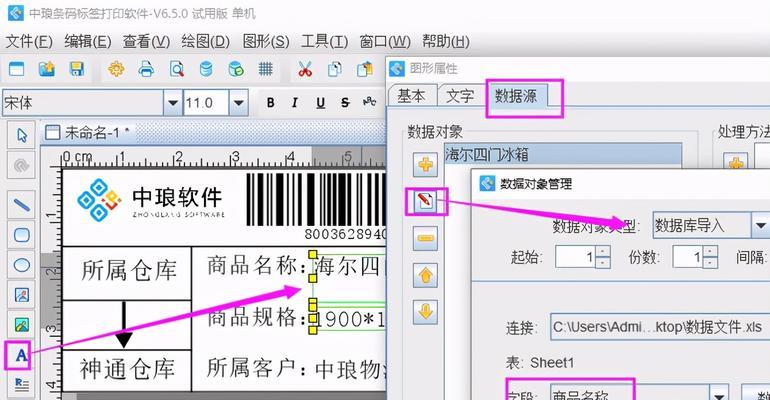Select the ellipse drawing tool
This screenshot has height=400, width=770.
point(22,265)
